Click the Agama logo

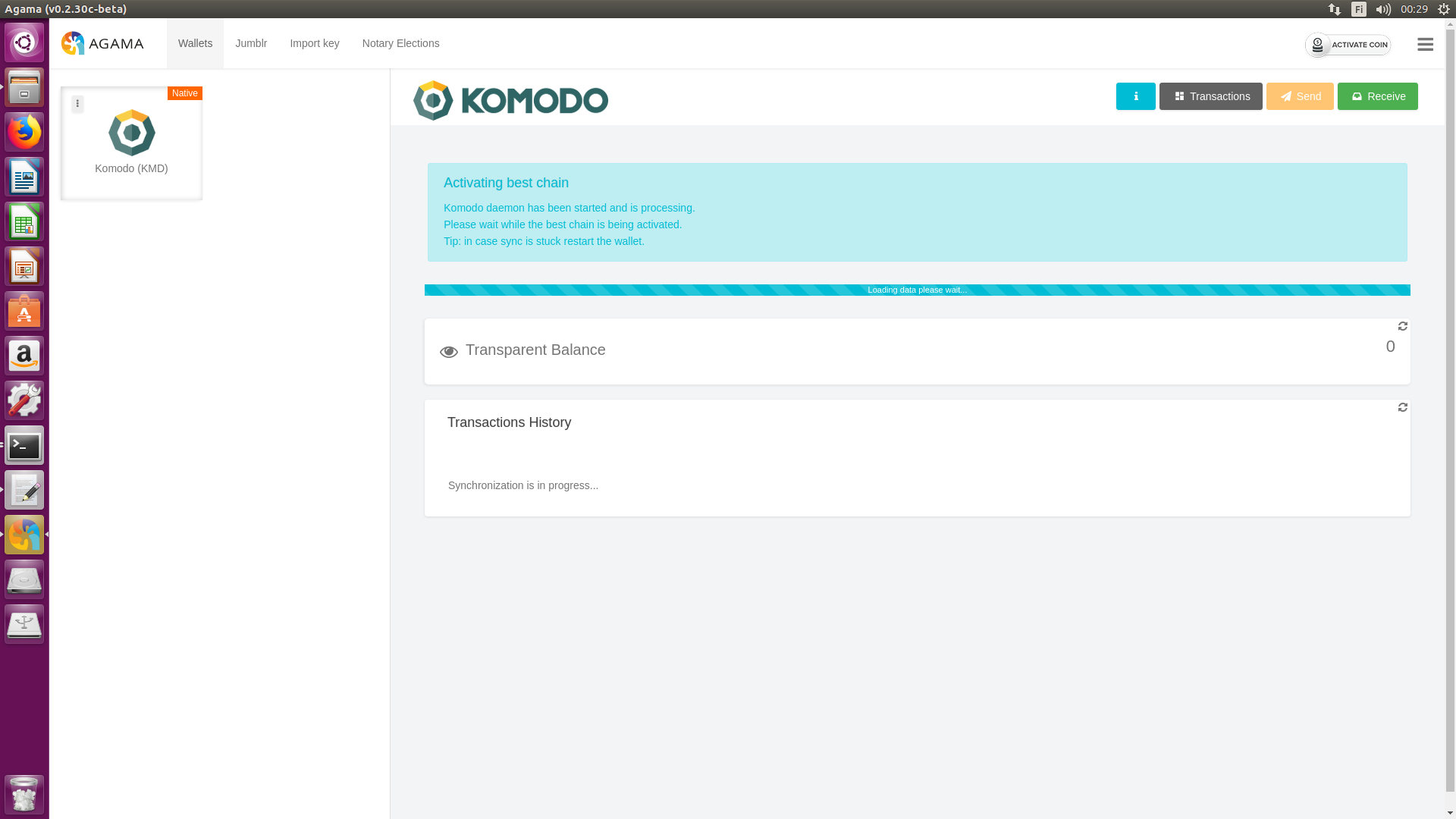pyautogui.click(x=102, y=43)
